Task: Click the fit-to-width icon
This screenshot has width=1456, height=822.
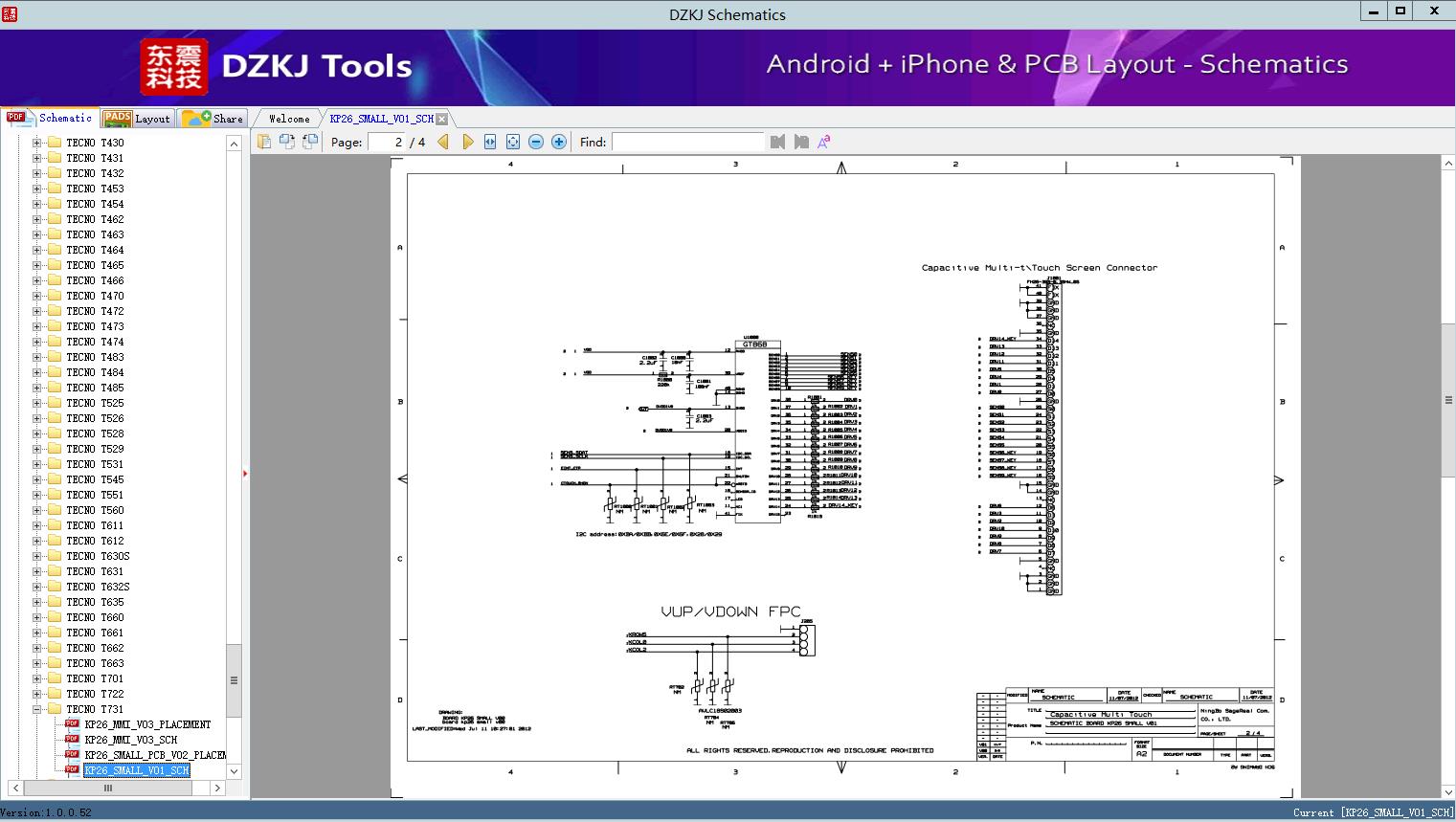Action: [490, 142]
